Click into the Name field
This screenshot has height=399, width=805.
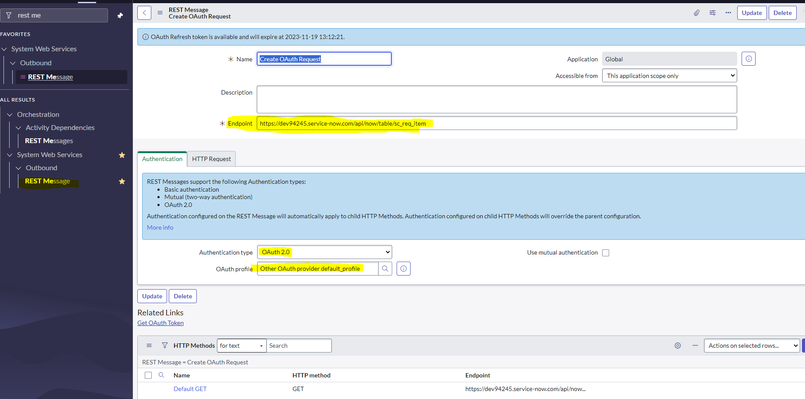[324, 59]
